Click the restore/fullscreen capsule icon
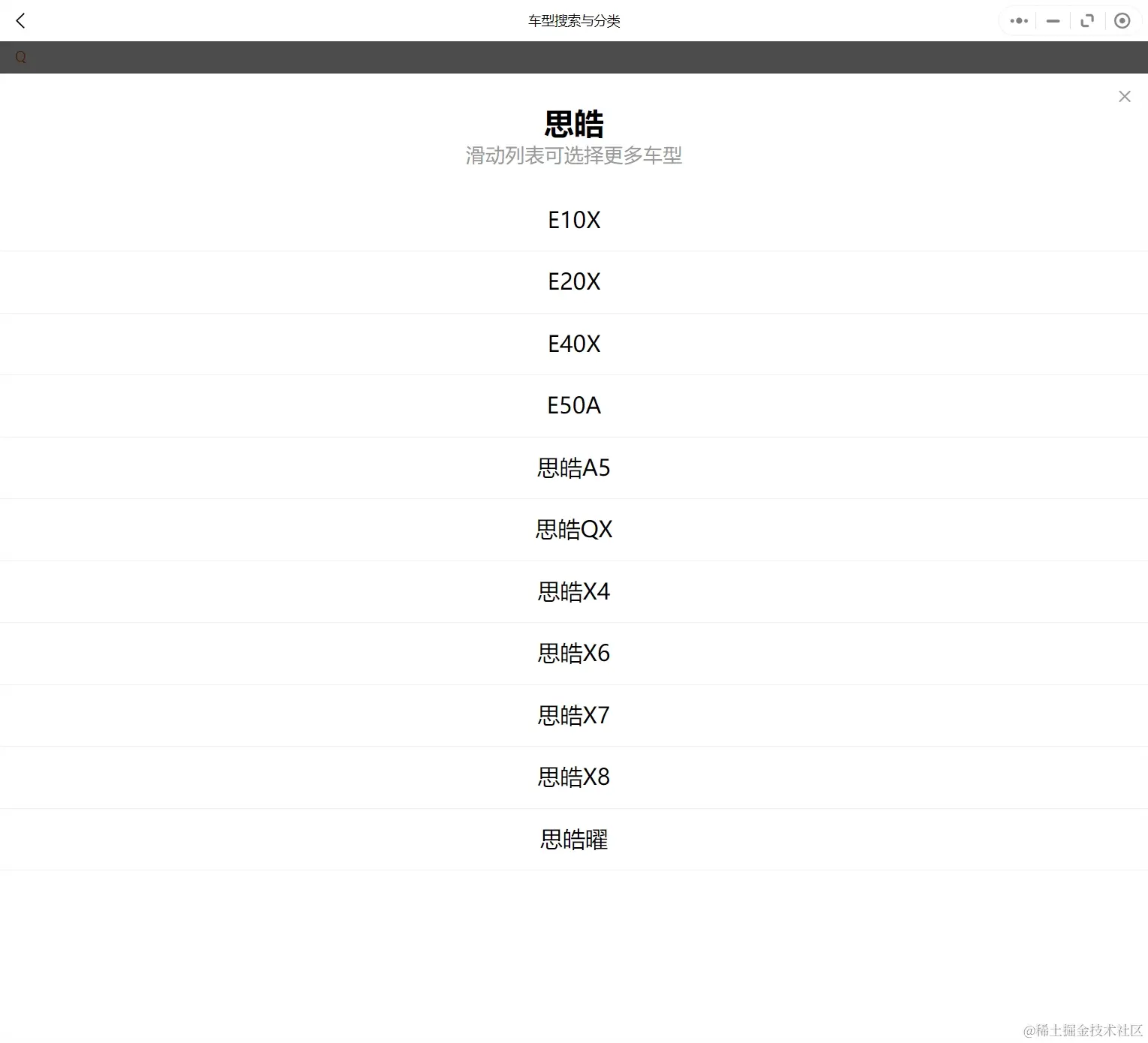The image size is (1148, 1043). 1086,20
